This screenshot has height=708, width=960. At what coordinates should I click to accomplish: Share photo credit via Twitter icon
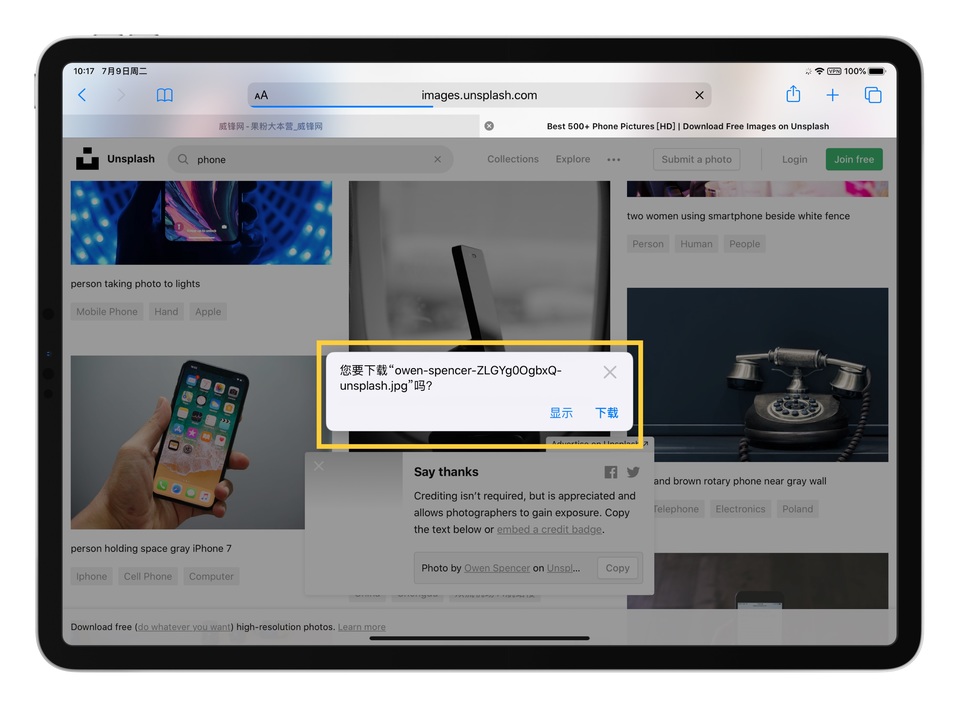pyautogui.click(x=633, y=471)
